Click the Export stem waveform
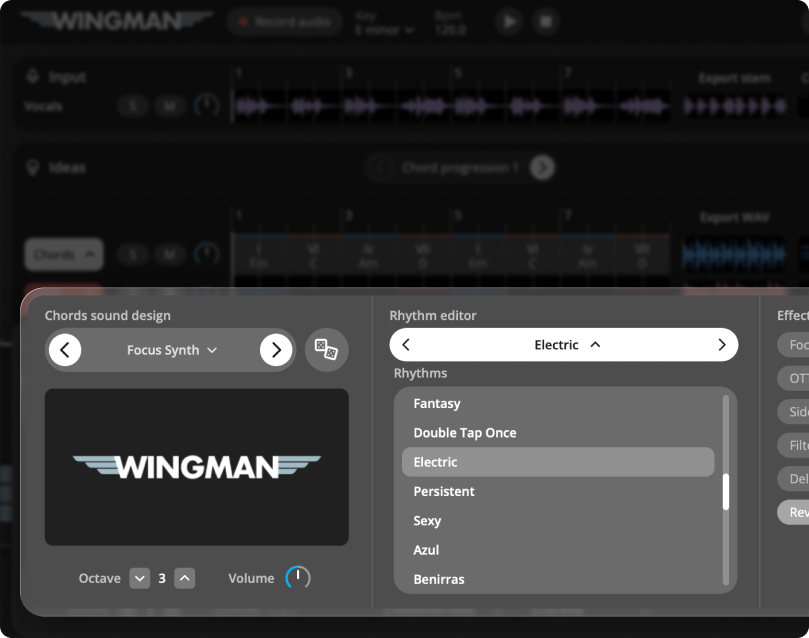Image resolution: width=809 pixels, height=638 pixels. tap(734, 107)
